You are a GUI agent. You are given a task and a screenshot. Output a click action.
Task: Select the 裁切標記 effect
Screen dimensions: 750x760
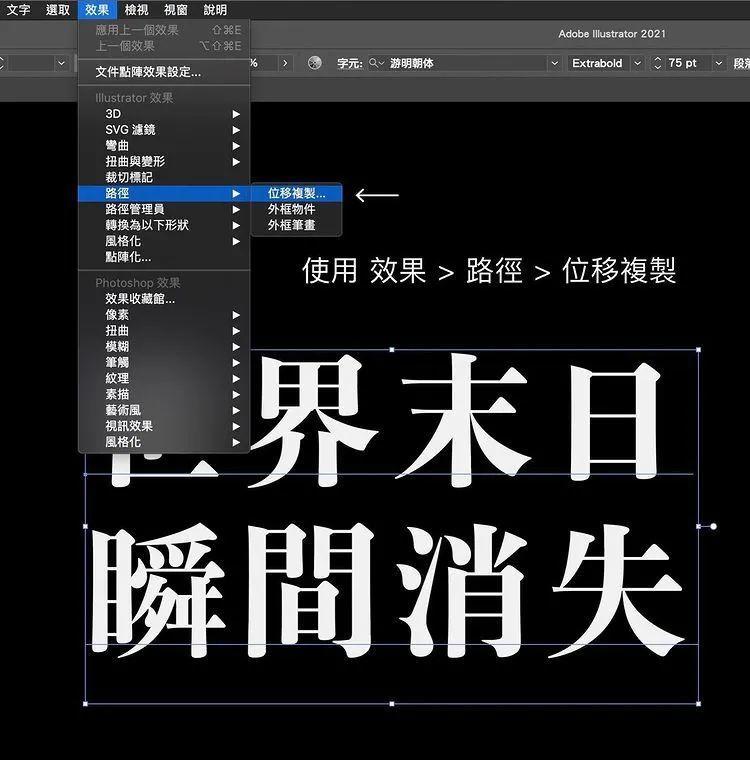129,177
